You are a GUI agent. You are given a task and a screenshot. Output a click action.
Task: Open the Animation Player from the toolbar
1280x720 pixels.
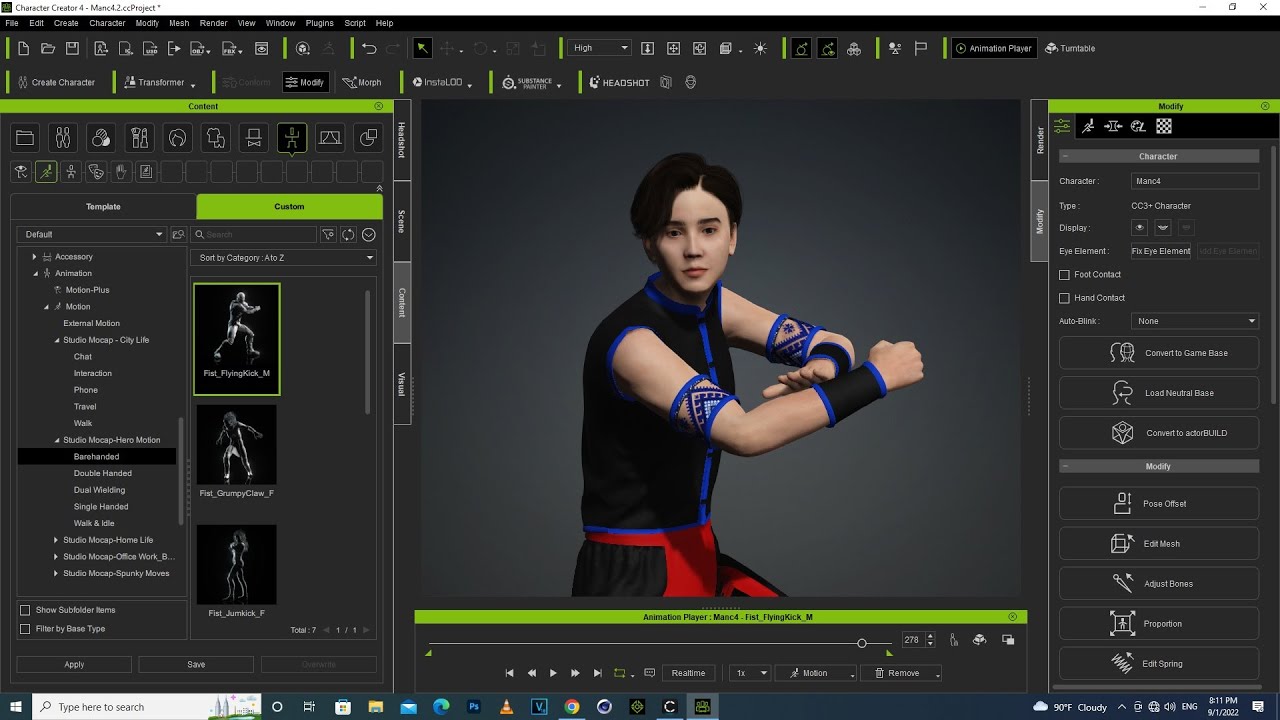point(993,48)
